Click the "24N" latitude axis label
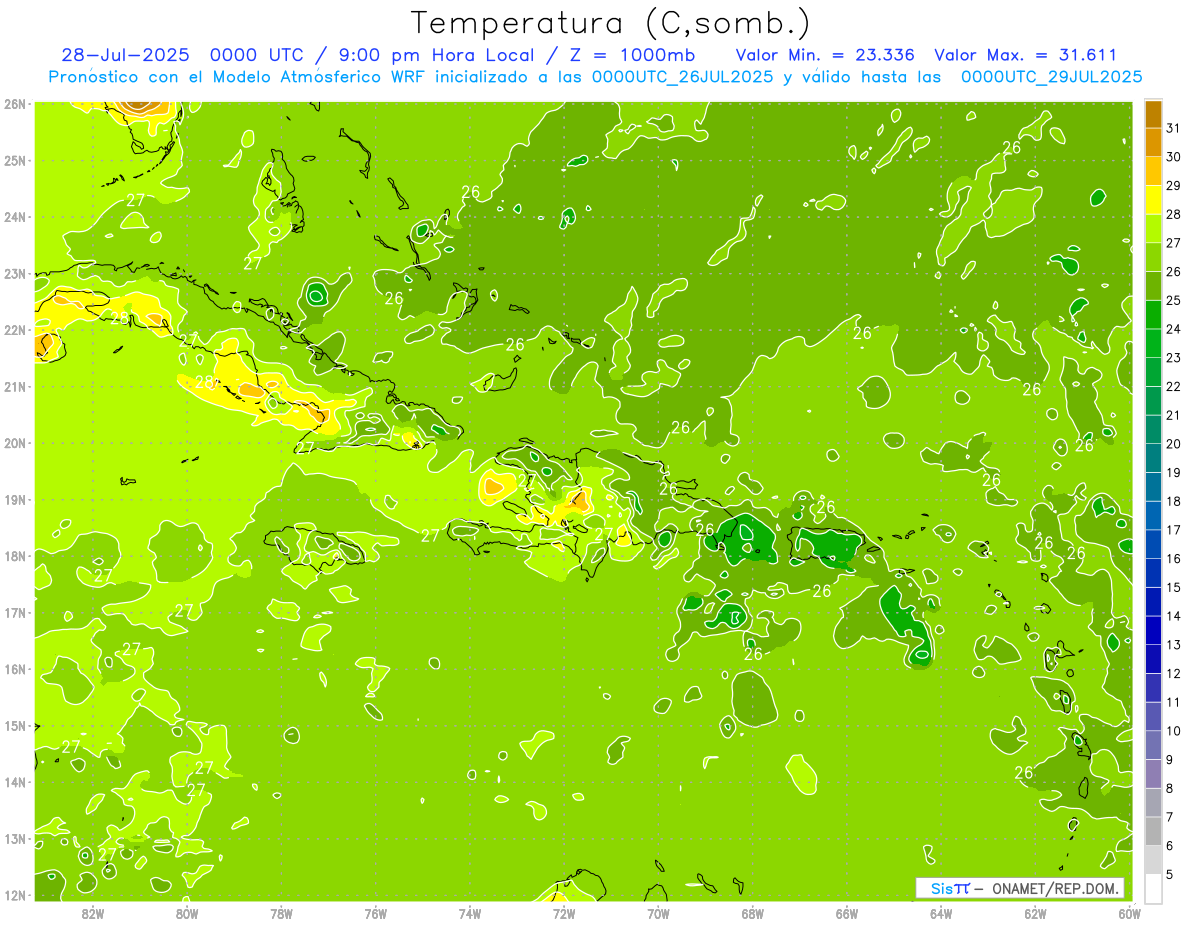This screenshot has width=1200, height=927. (x=14, y=217)
